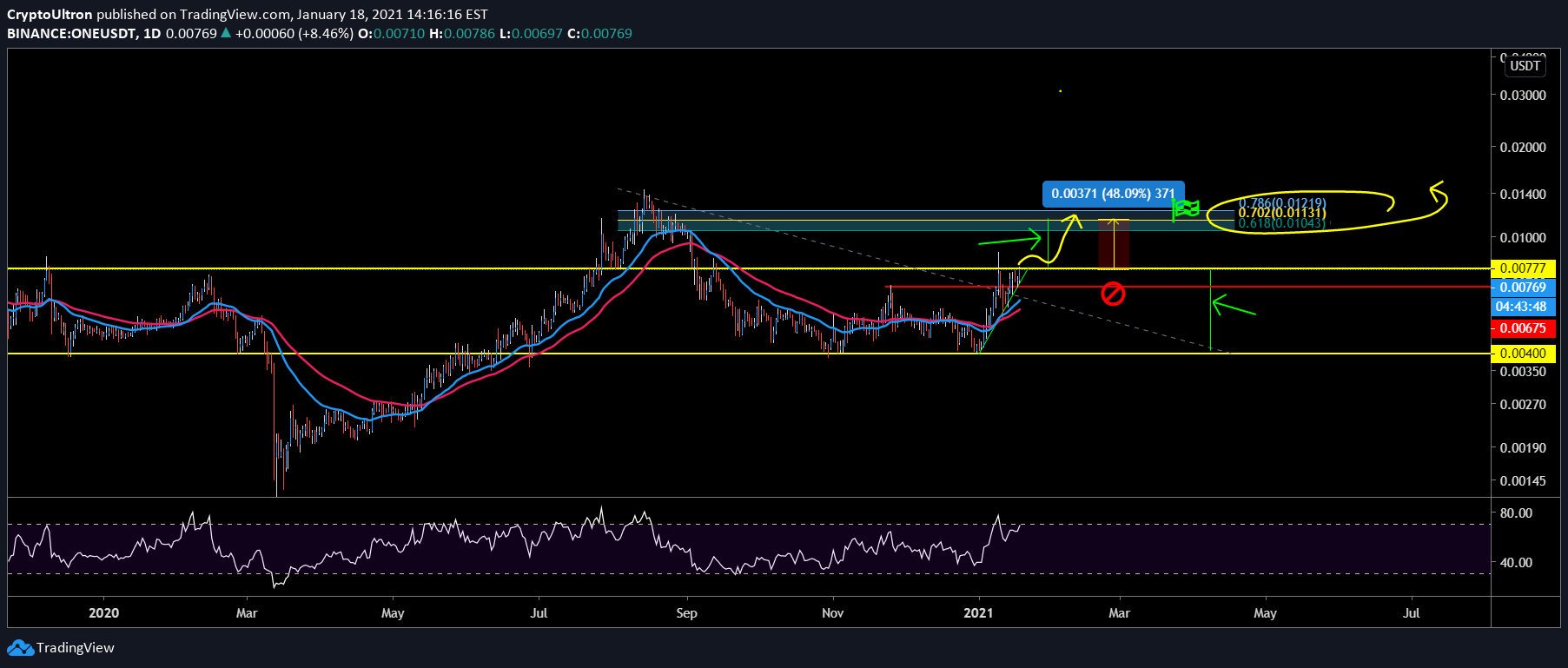The height and width of the screenshot is (668, 1568).
Task: Click the 1D interval label
Action: click(x=152, y=33)
